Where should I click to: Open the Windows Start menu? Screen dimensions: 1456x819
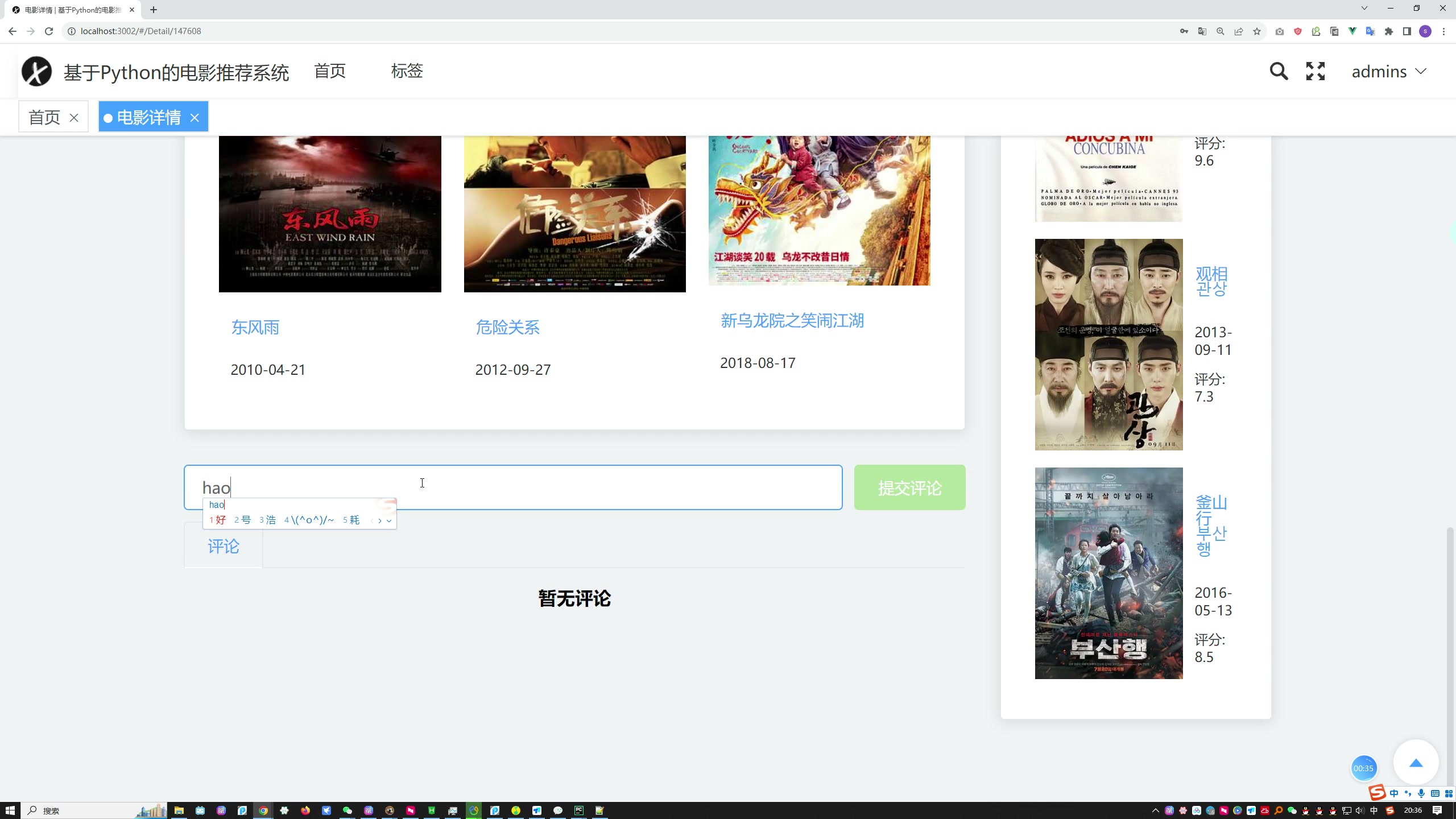tap(10, 810)
